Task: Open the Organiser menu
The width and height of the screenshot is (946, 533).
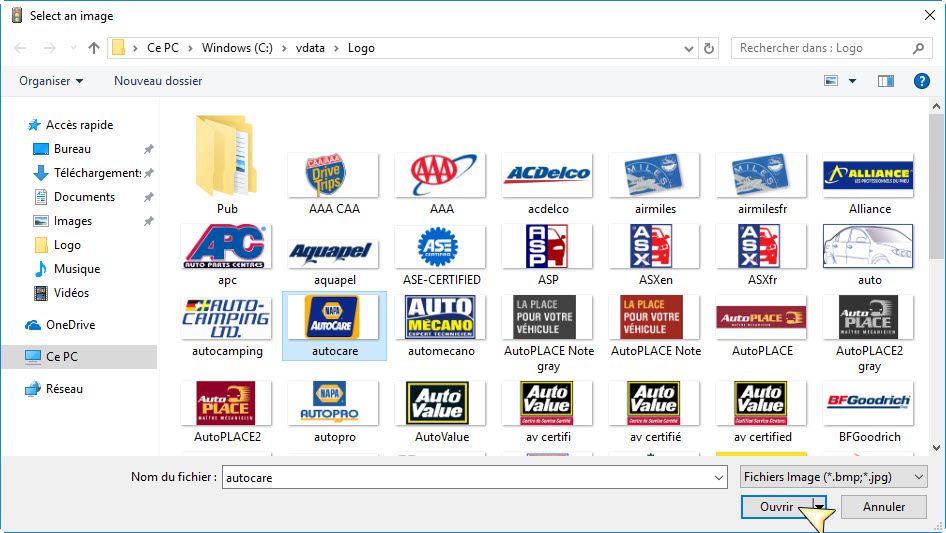Action: click(x=51, y=81)
